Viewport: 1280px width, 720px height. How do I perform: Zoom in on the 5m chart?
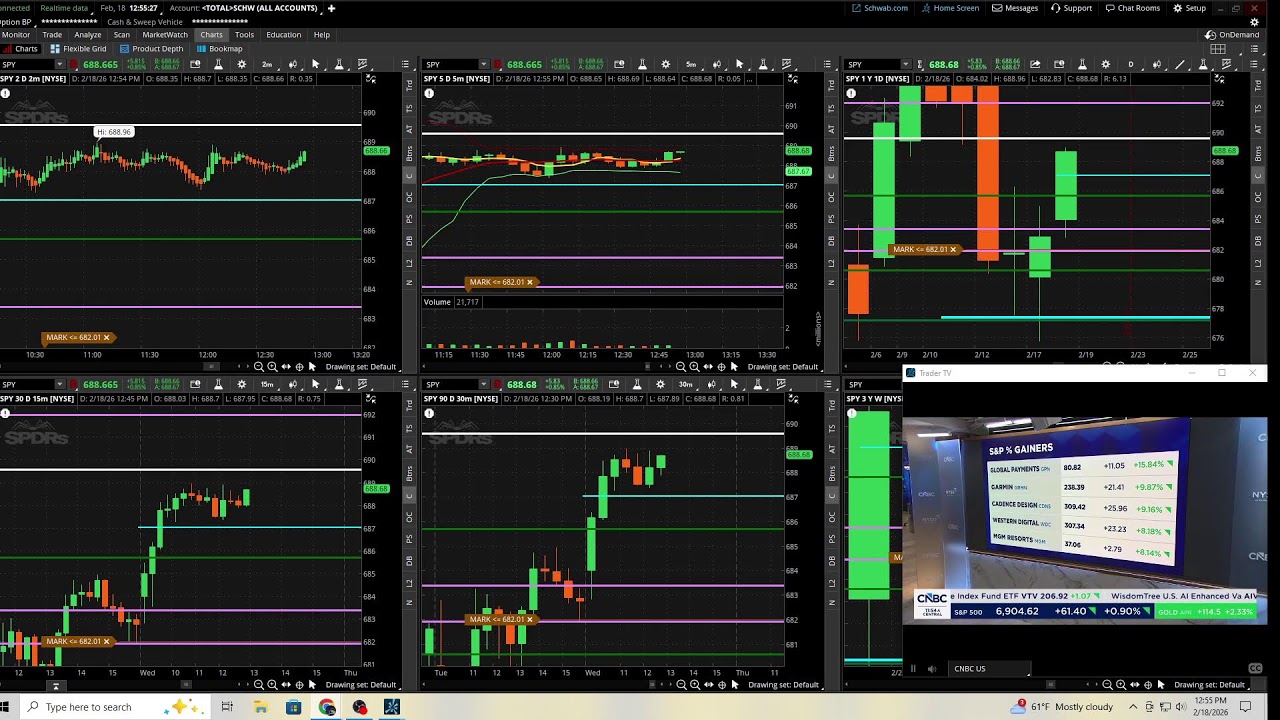(694, 367)
